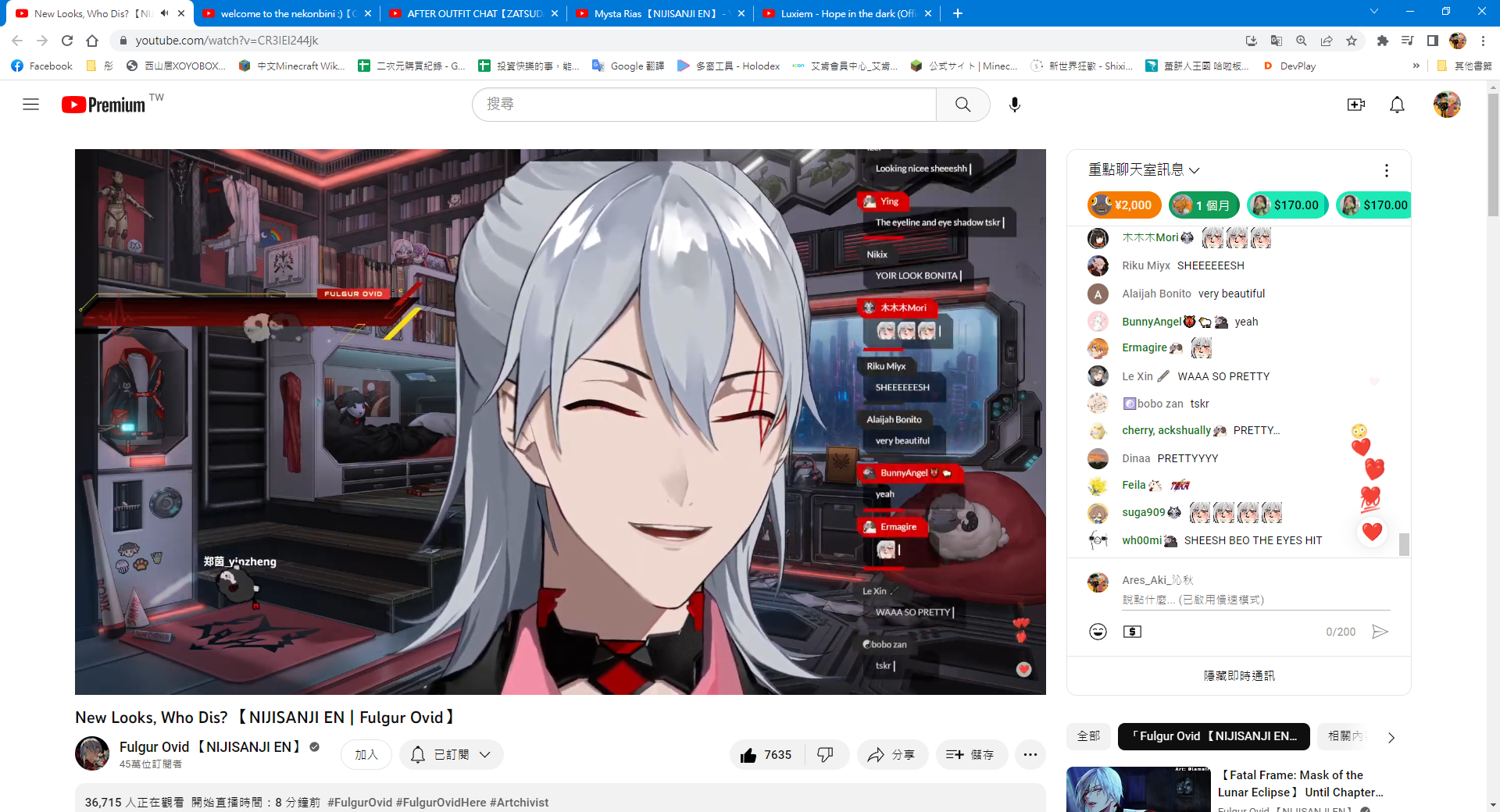Install app icon in address bar
This screenshot has height=812, width=1500.
(1252, 41)
